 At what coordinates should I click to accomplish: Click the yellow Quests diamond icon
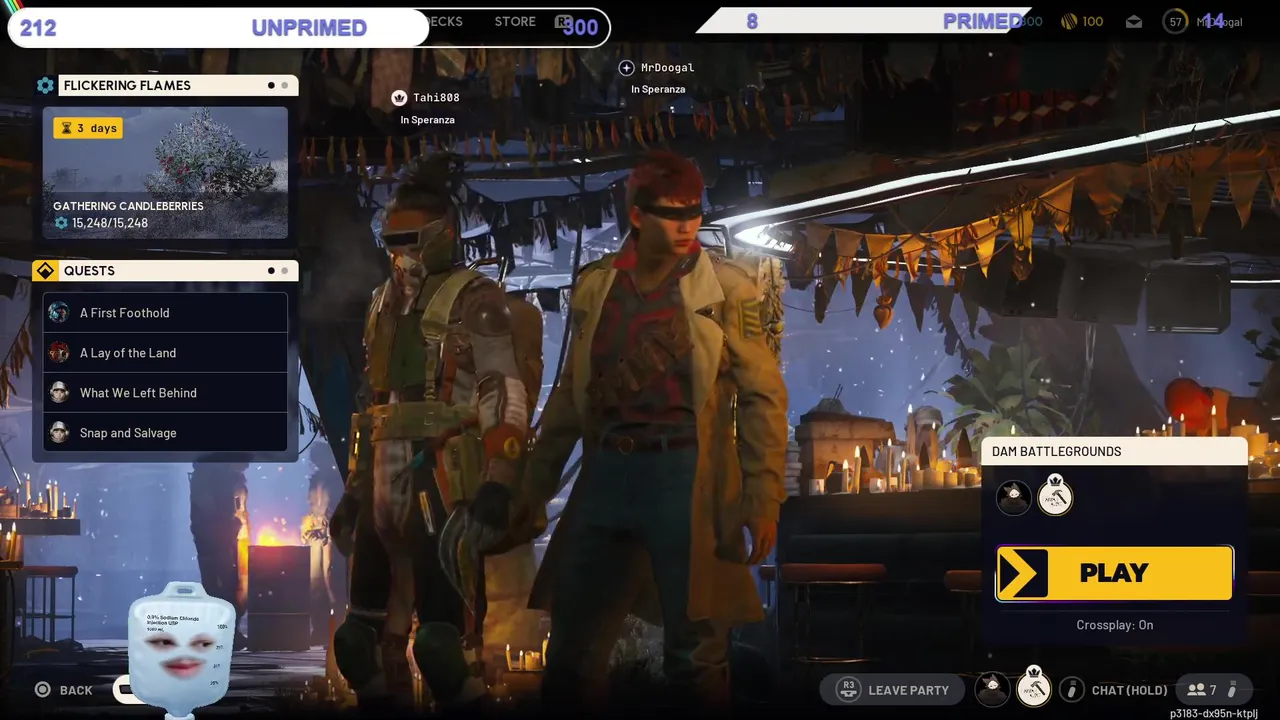(45, 271)
